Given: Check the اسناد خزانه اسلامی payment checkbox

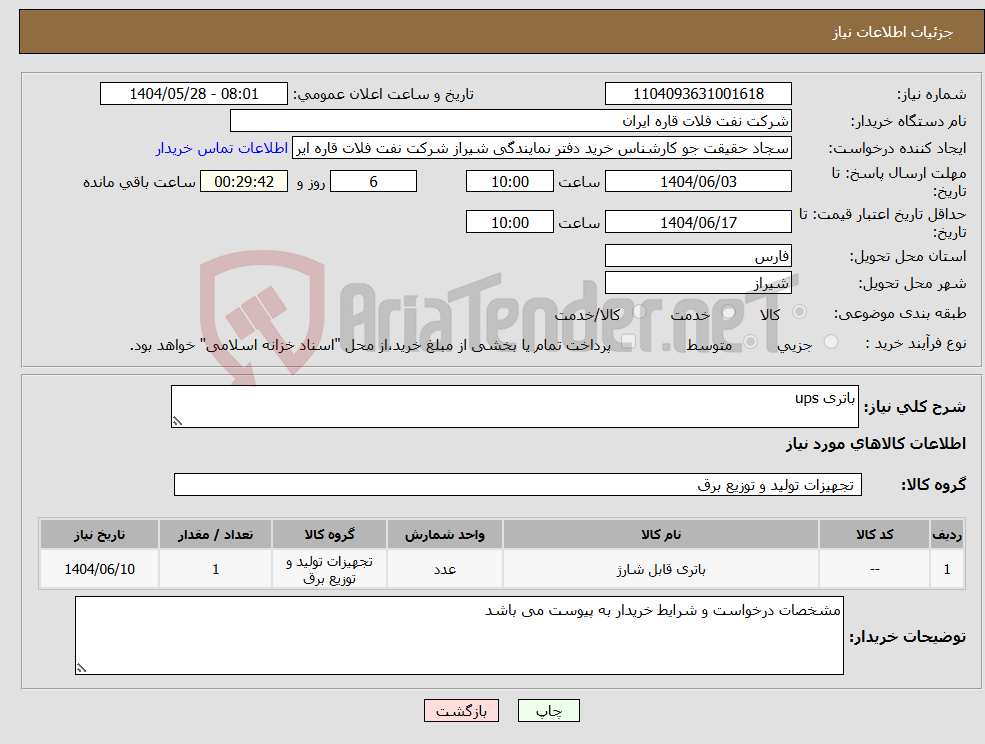Looking at the screenshot, I should tap(628, 340).
